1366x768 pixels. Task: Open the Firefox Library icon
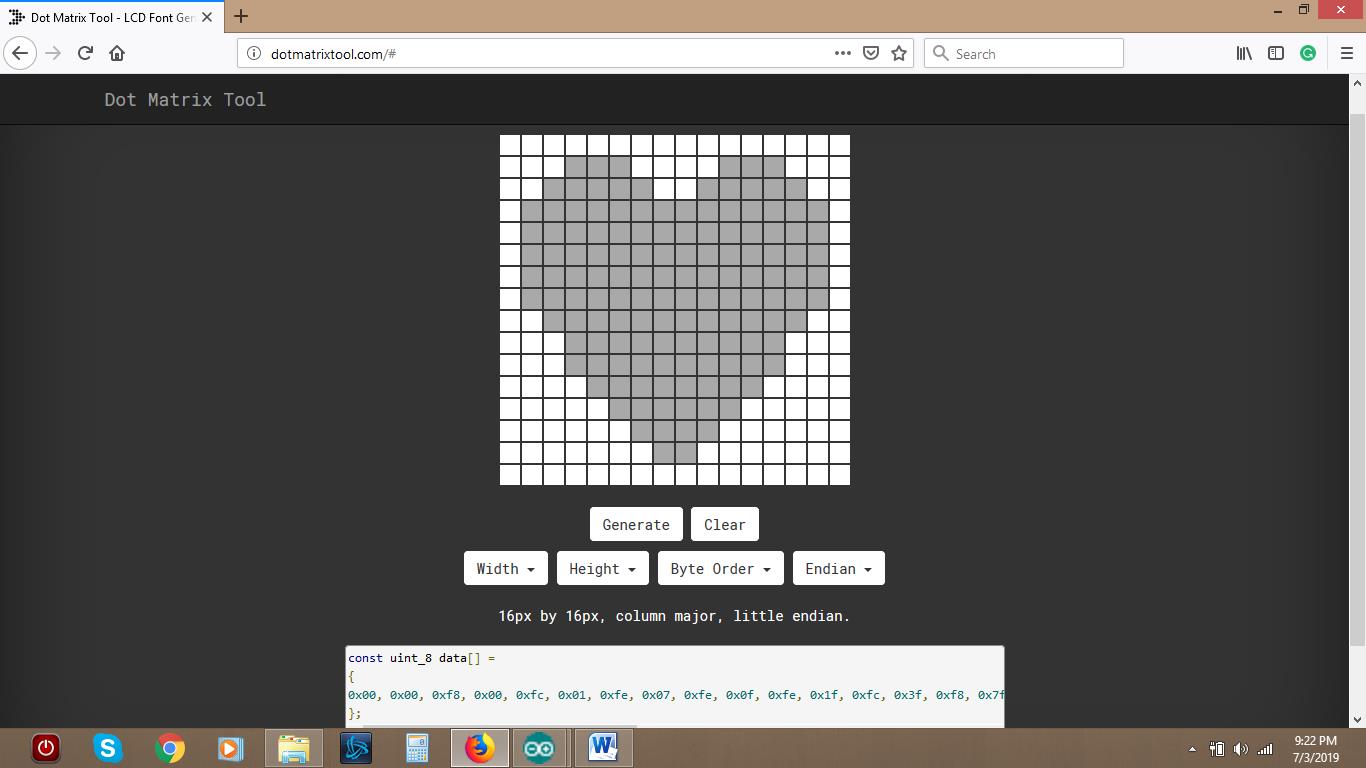(x=1243, y=52)
